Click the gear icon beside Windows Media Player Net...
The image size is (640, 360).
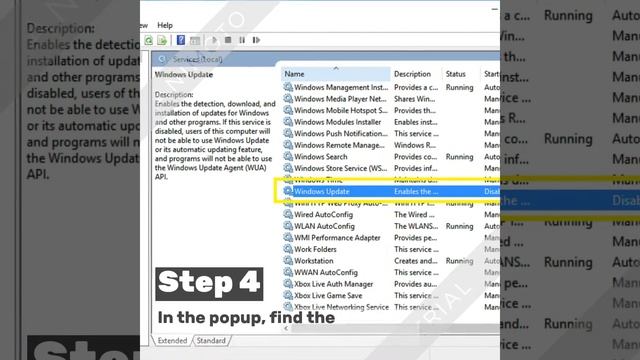tap(288, 99)
